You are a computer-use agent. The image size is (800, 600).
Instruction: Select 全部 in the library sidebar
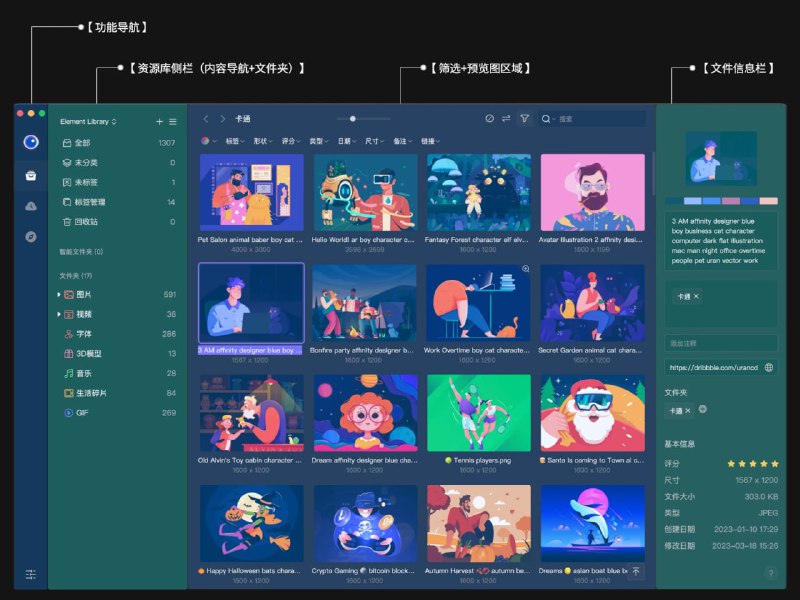tap(81, 142)
